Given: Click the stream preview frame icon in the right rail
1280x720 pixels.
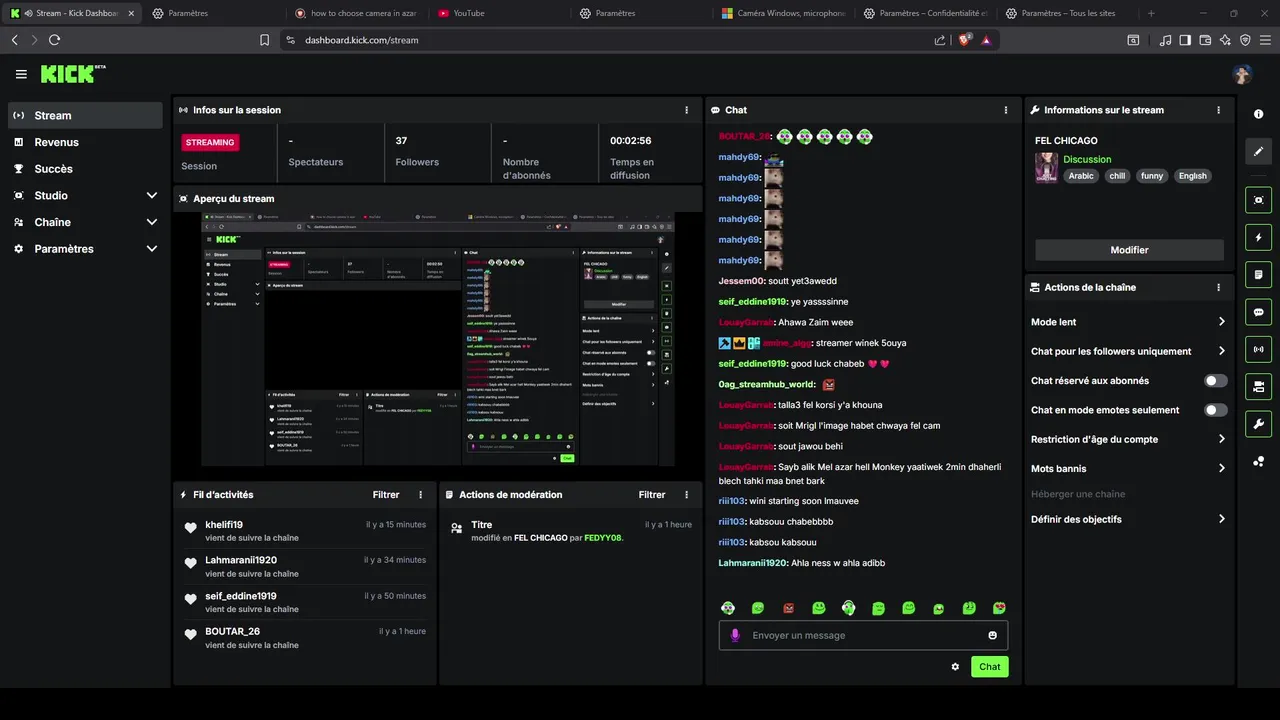Looking at the screenshot, I should click(x=1258, y=200).
